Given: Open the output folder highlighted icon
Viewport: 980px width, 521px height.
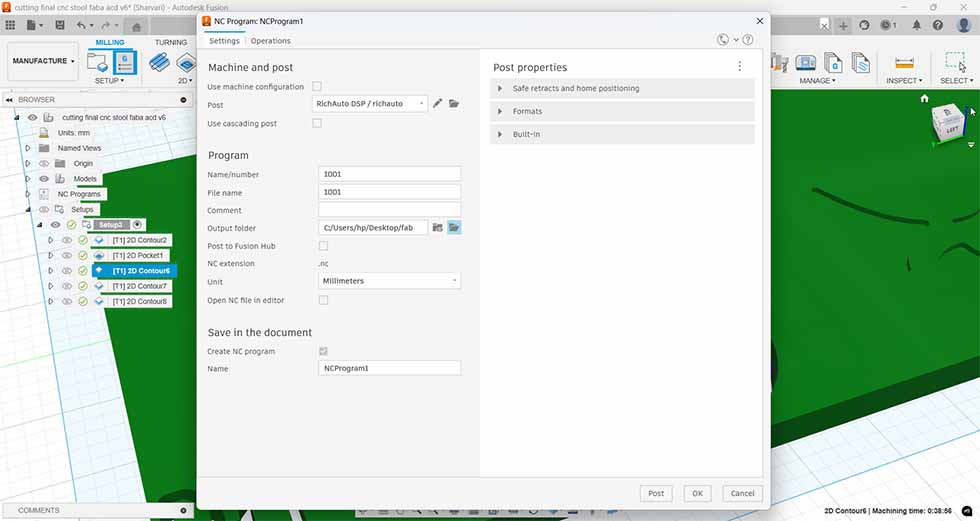Looking at the screenshot, I should tap(454, 227).
